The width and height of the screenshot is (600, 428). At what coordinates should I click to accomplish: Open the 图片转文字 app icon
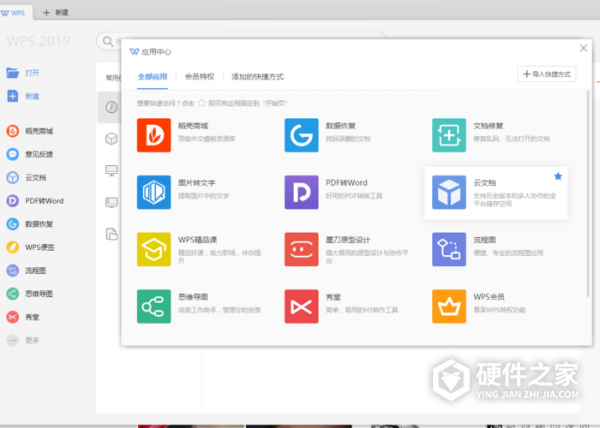pyautogui.click(x=154, y=192)
